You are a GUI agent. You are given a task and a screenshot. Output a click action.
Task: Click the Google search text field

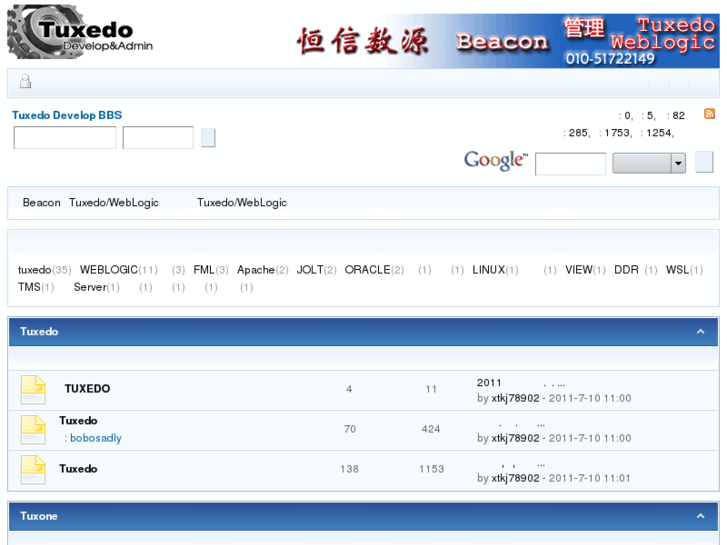click(570, 164)
